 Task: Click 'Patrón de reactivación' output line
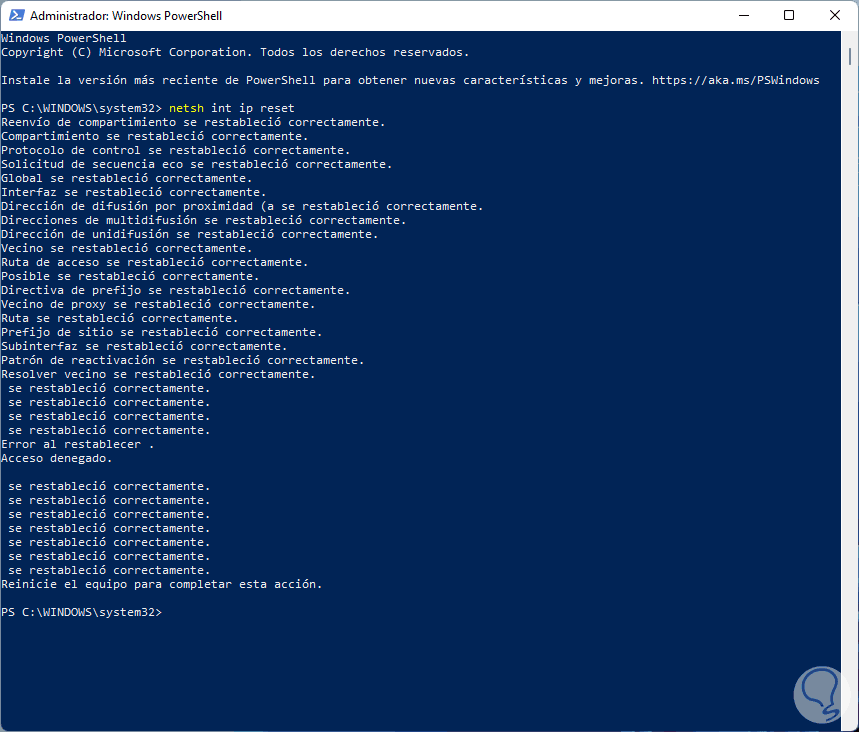pos(182,361)
